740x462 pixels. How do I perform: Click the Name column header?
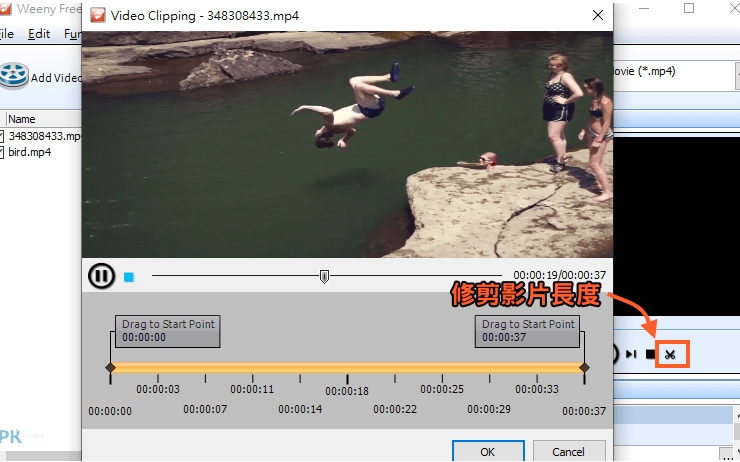[42, 119]
